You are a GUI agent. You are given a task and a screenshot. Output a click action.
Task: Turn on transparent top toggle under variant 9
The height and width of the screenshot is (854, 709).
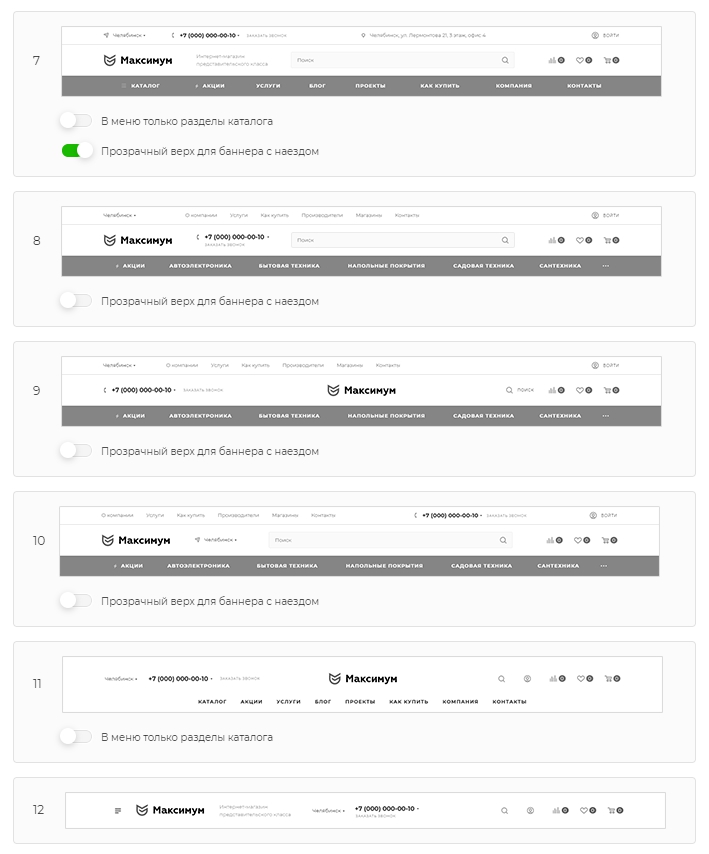tap(77, 450)
